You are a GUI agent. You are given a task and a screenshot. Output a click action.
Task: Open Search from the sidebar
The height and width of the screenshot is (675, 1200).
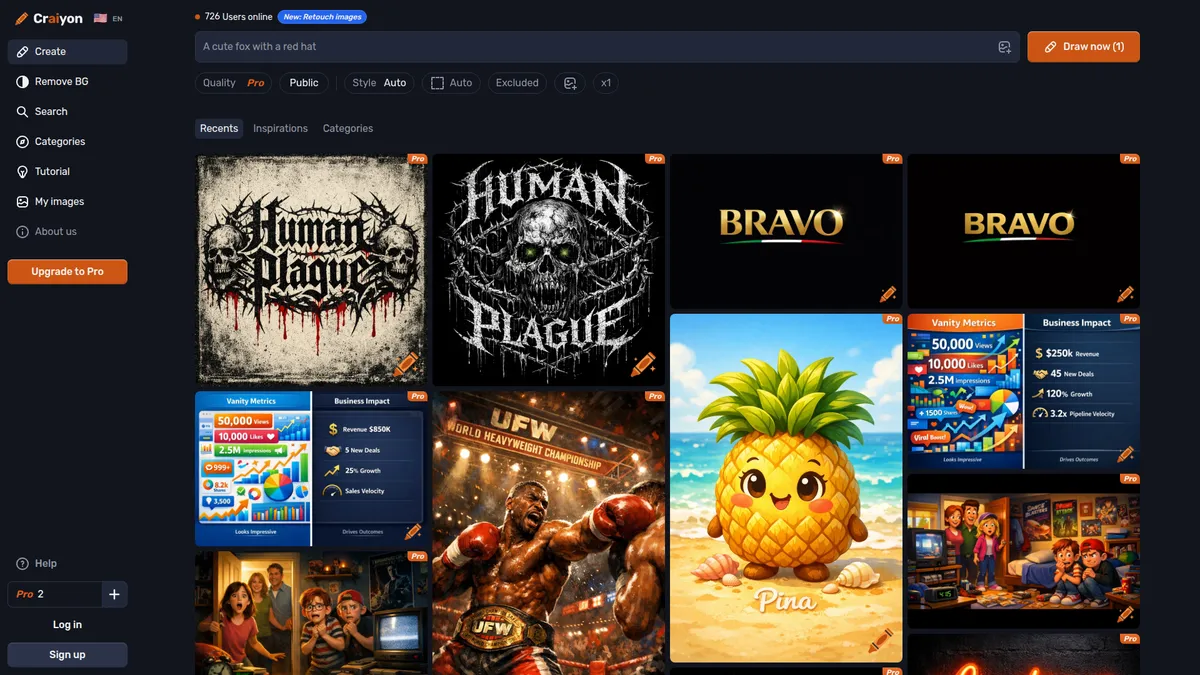coord(51,111)
